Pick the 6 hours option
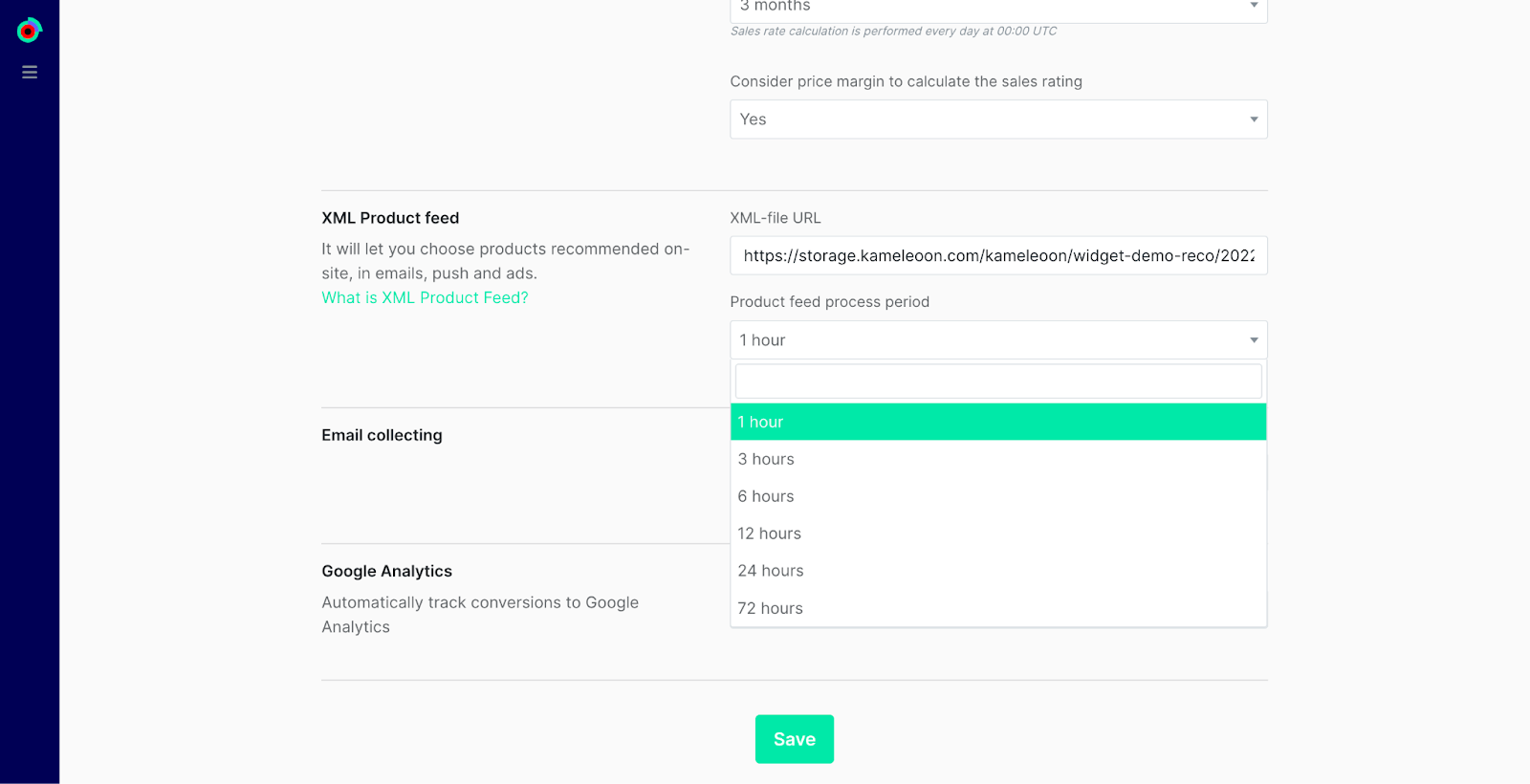 tap(997, 497)
